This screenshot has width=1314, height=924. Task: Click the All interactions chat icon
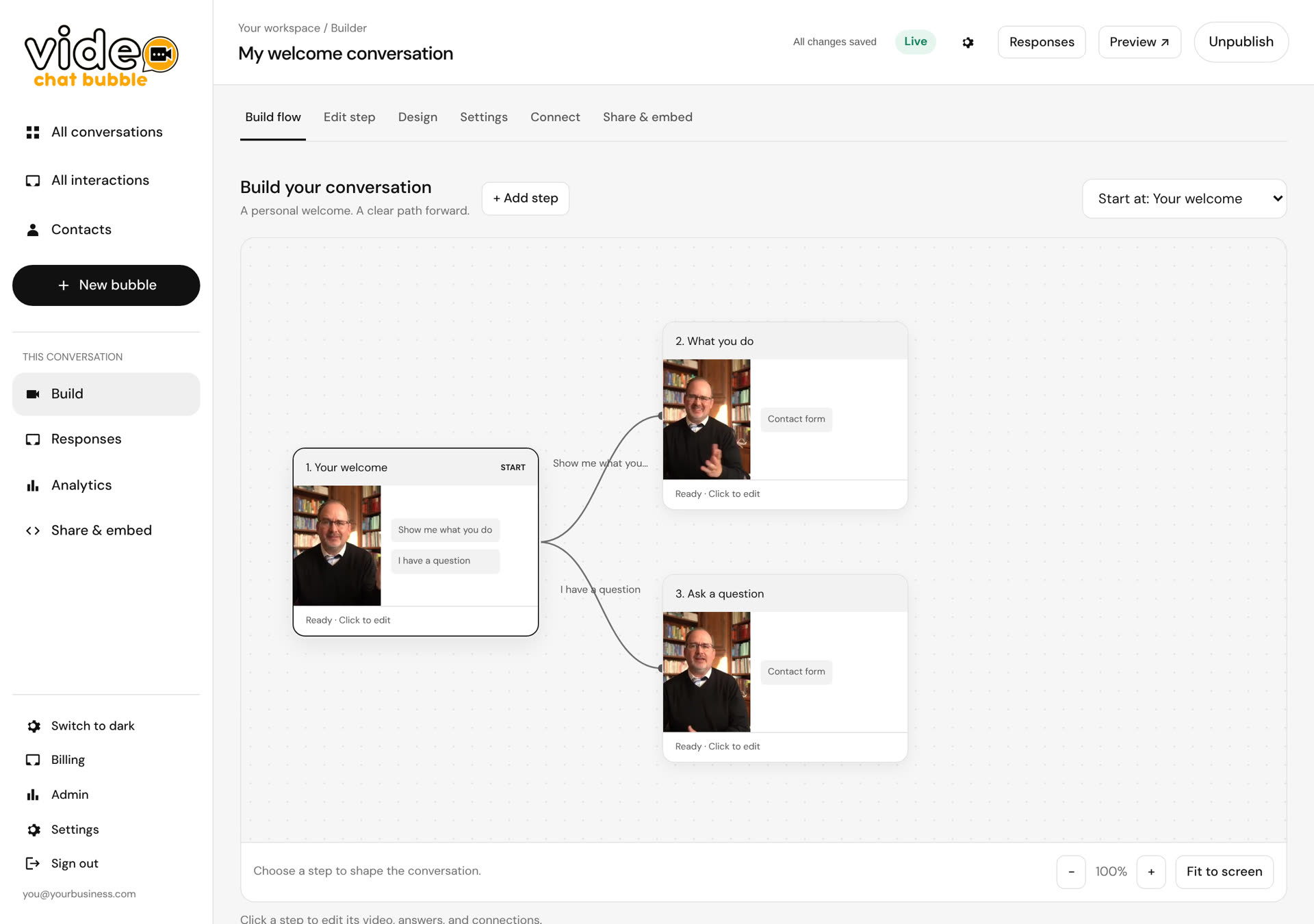tap(33, 181)
